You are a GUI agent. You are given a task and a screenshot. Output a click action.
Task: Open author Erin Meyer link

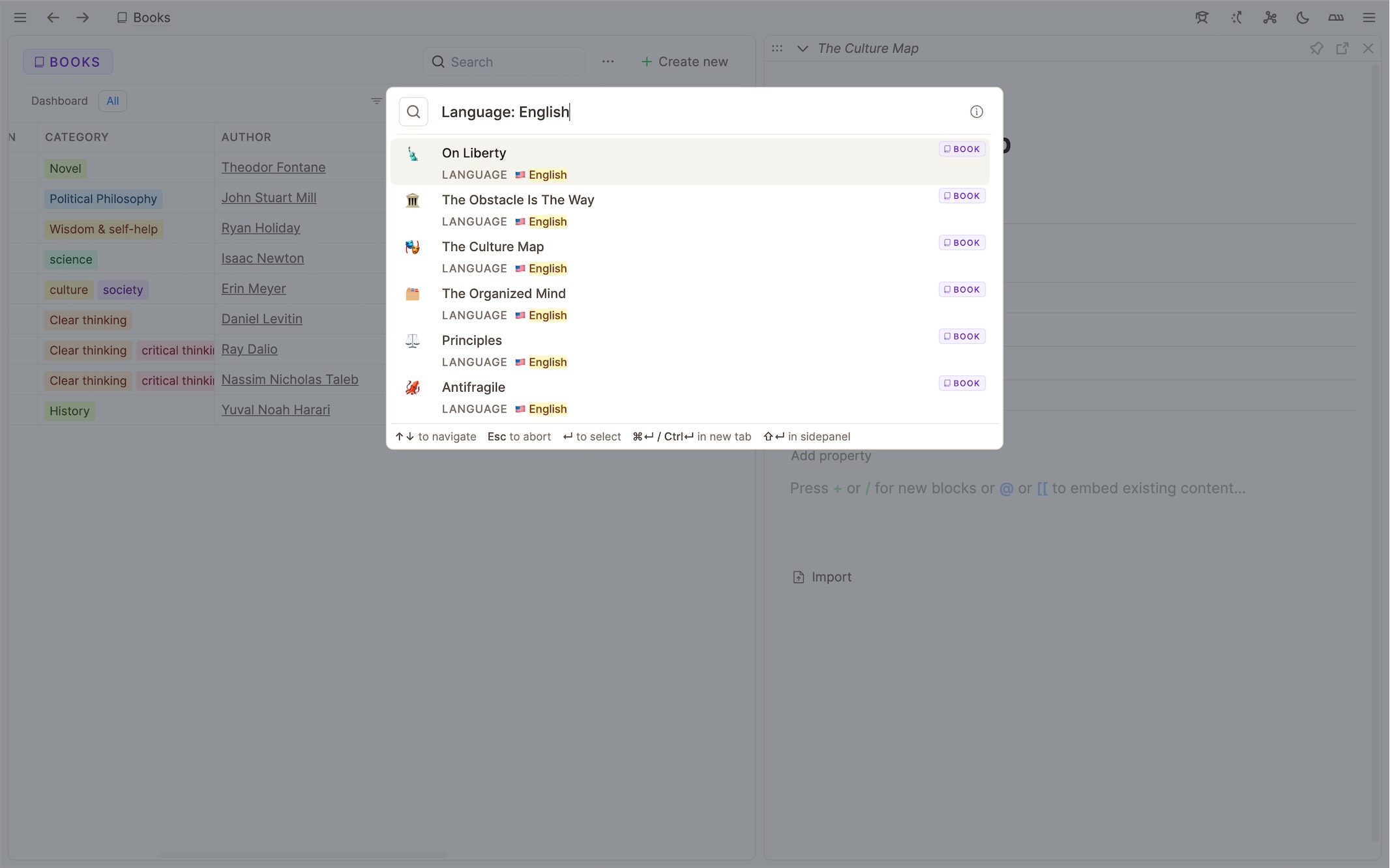254,289
